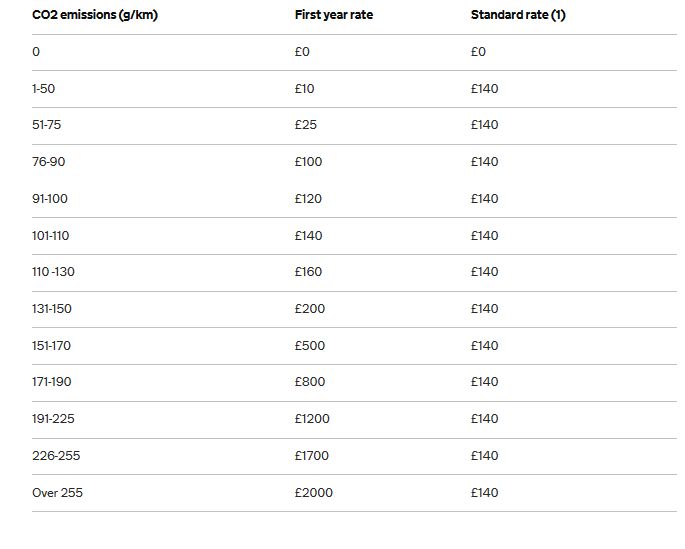Click the £25 first year rate value
Screen dimensions: 685x549
(306, 125)
